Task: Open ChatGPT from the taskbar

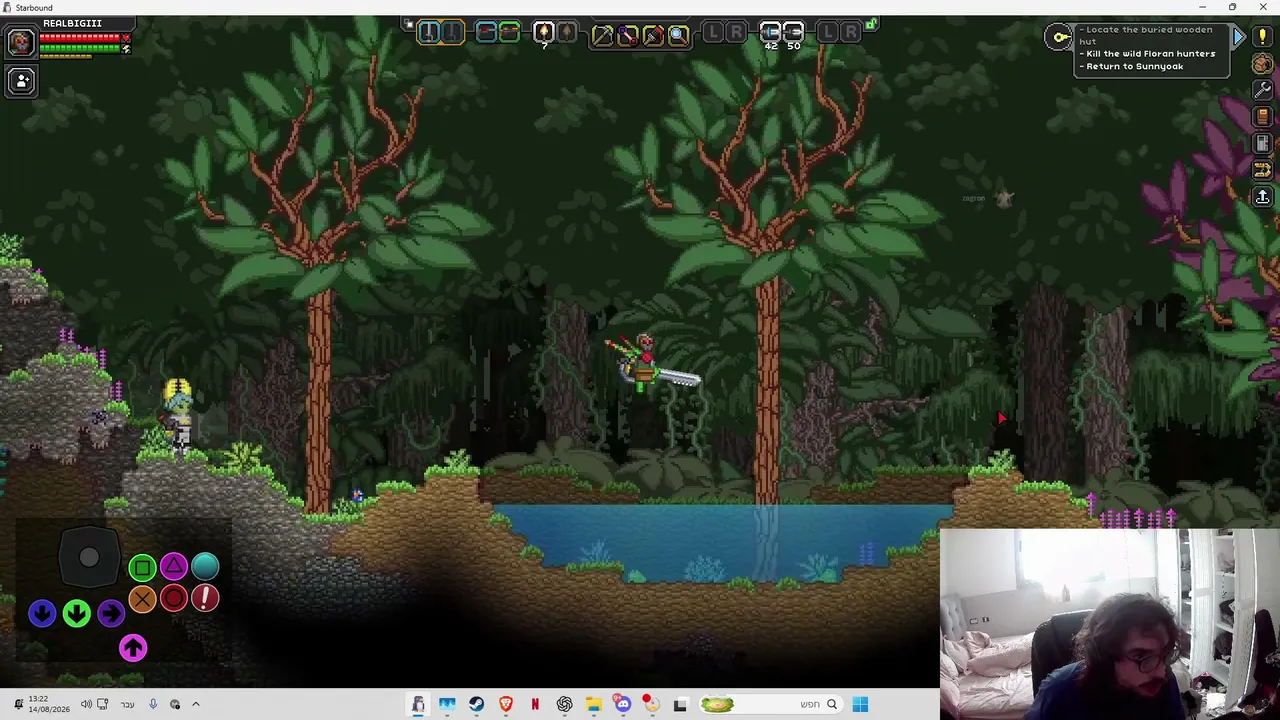Action: tap(564, 704)
